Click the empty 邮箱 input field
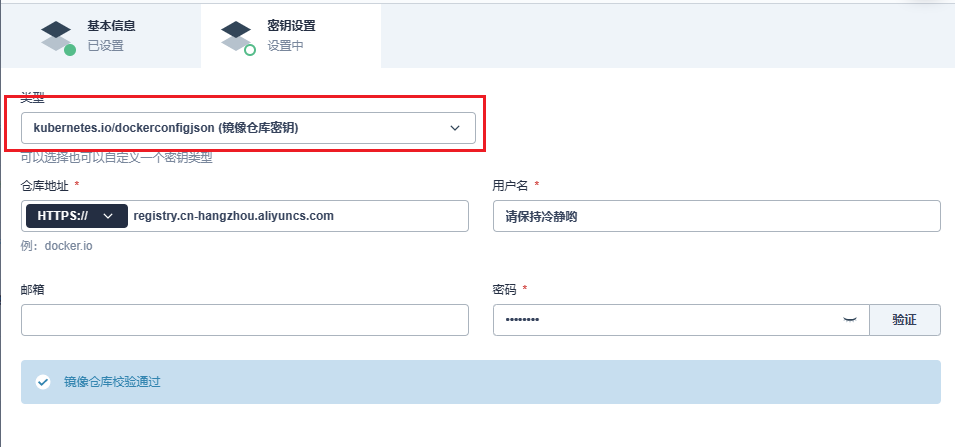955x447 pixels. click(x=244, y=320)
